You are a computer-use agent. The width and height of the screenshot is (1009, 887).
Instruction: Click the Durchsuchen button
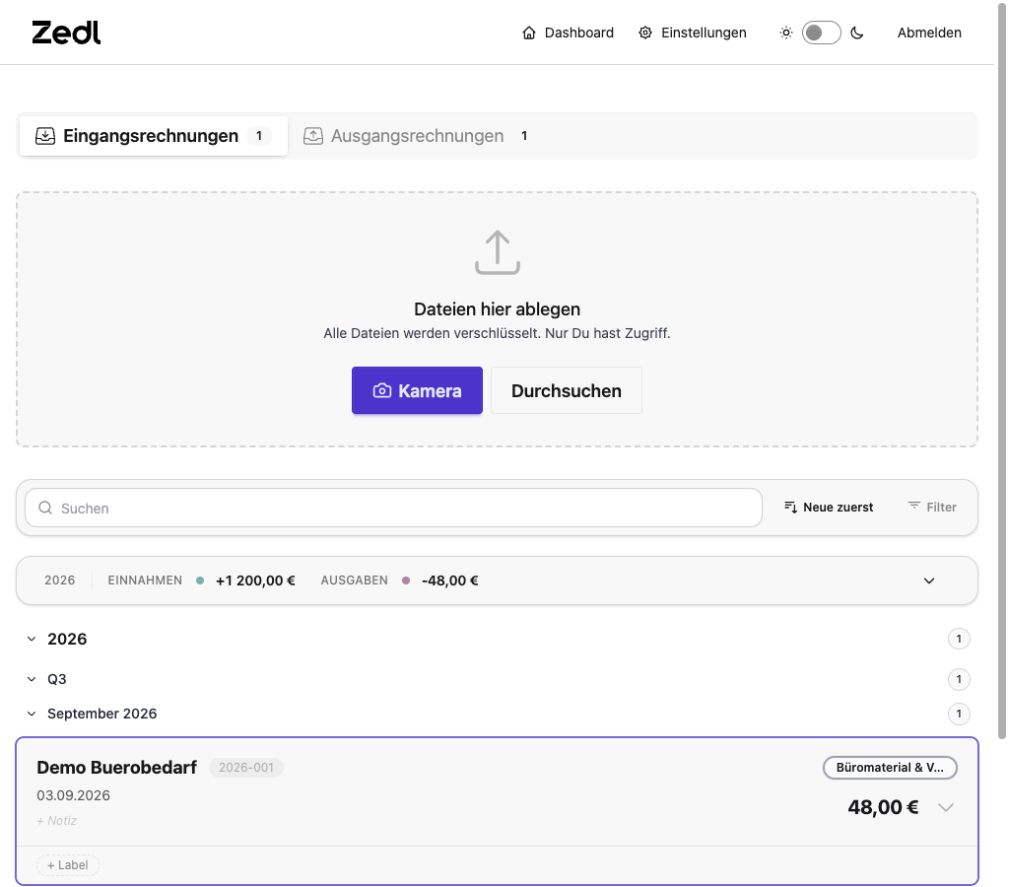[x=566, y=390]
